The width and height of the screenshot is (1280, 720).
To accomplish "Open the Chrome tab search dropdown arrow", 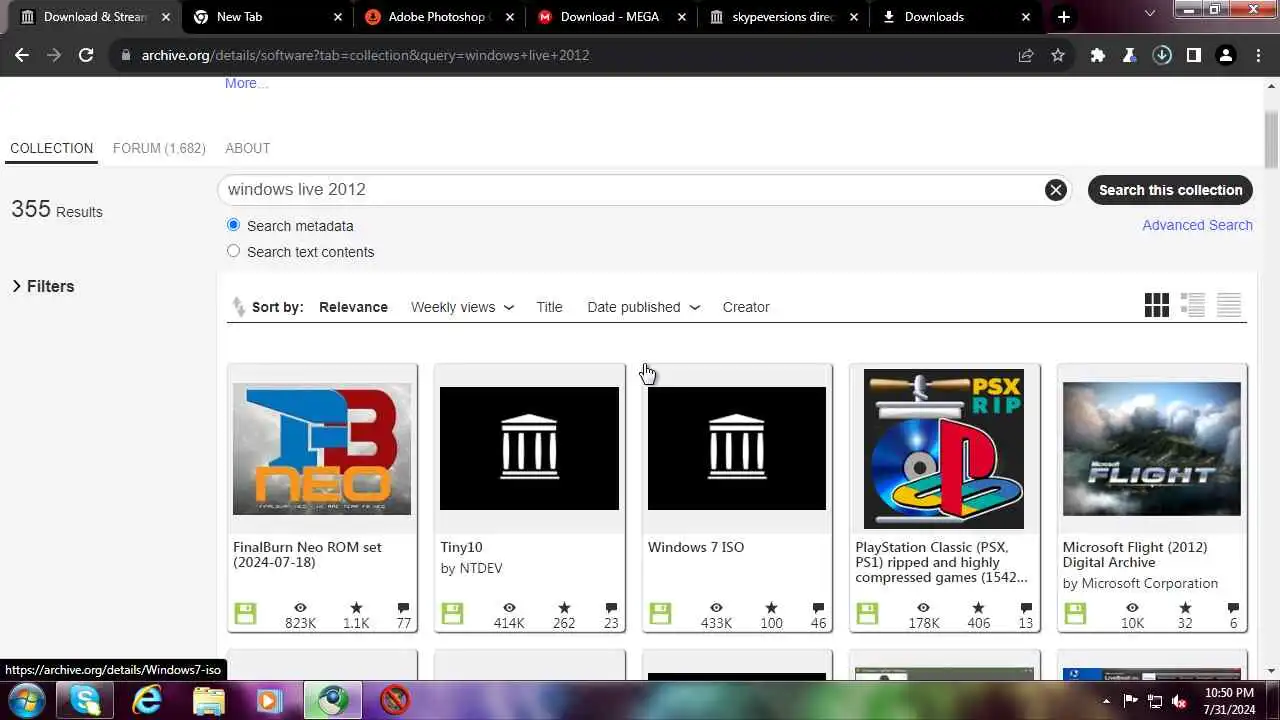I will click(1150, 14).
